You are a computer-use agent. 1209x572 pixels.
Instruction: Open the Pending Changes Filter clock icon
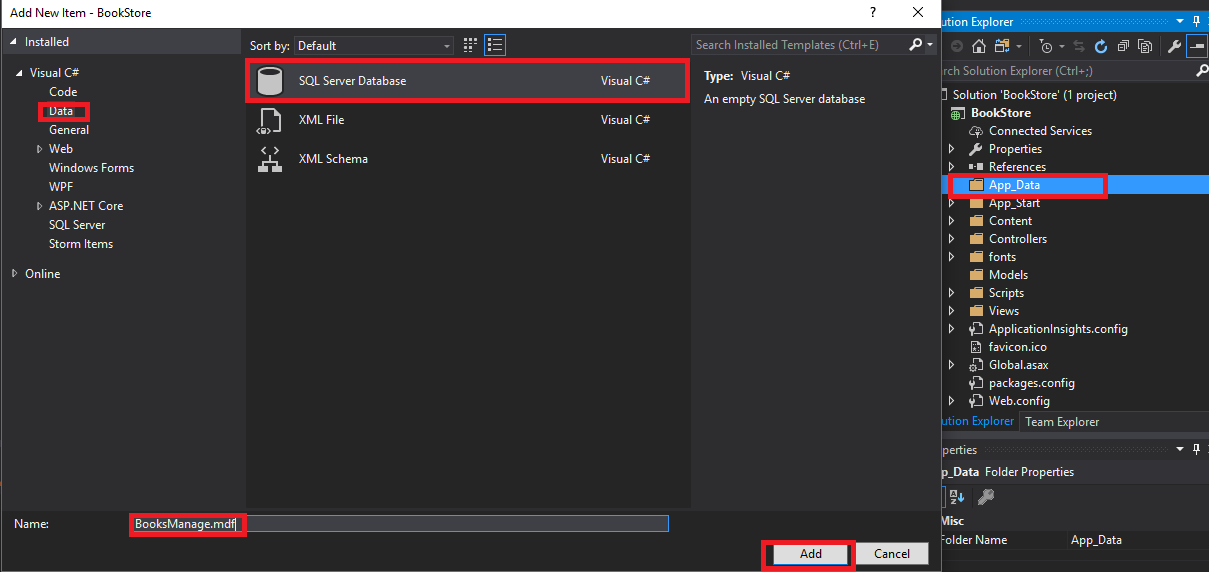click(1046, 46)
